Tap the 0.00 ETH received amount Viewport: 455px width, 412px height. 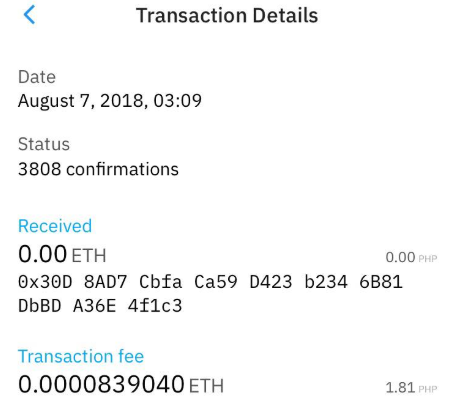coord(62,254)
